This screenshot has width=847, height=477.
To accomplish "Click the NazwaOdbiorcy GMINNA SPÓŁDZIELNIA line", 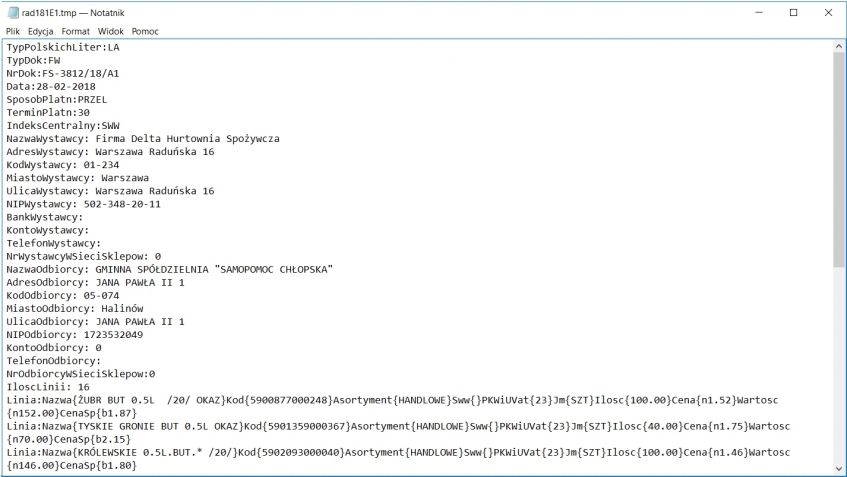I will (x=170, y=270).
